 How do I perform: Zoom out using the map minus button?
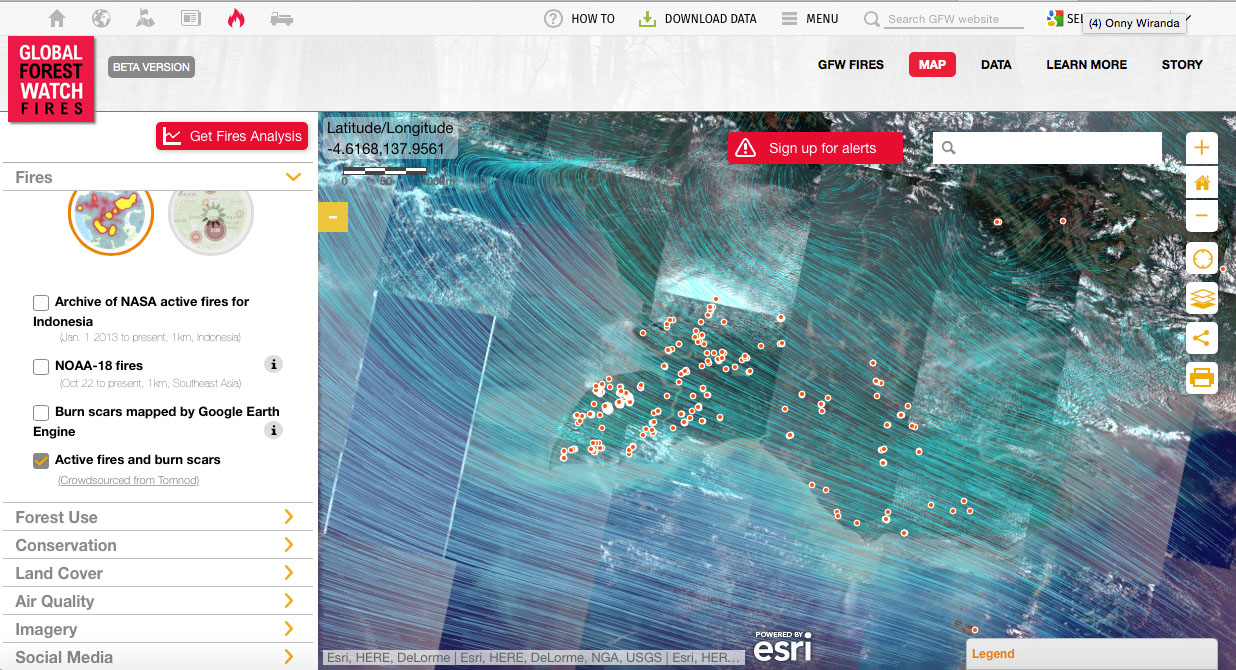pos(1201,216)
